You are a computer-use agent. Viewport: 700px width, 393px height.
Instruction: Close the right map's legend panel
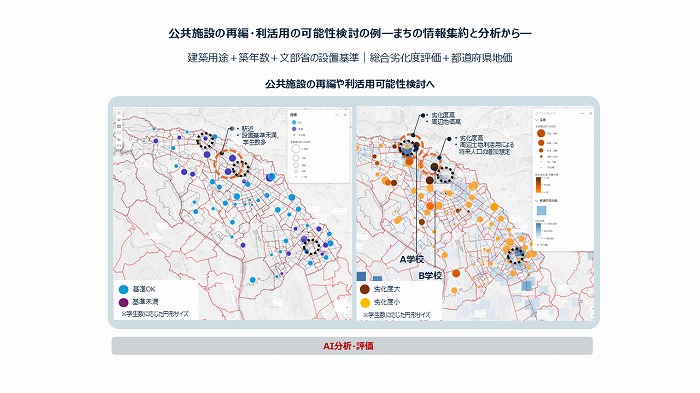coord(591,113)
